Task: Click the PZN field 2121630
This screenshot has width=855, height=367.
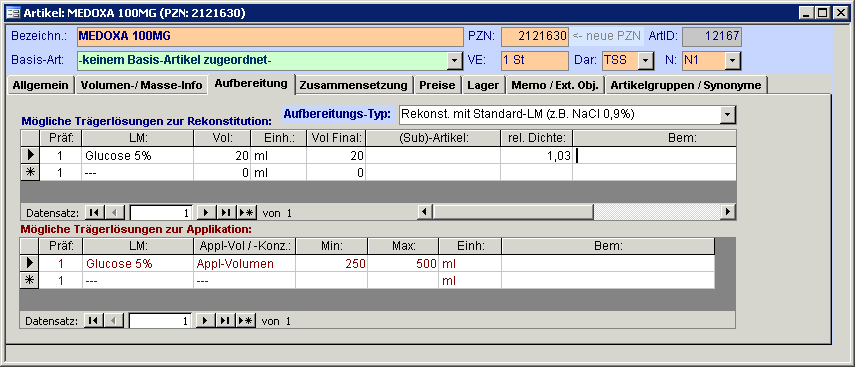Action: coord(535,37)
